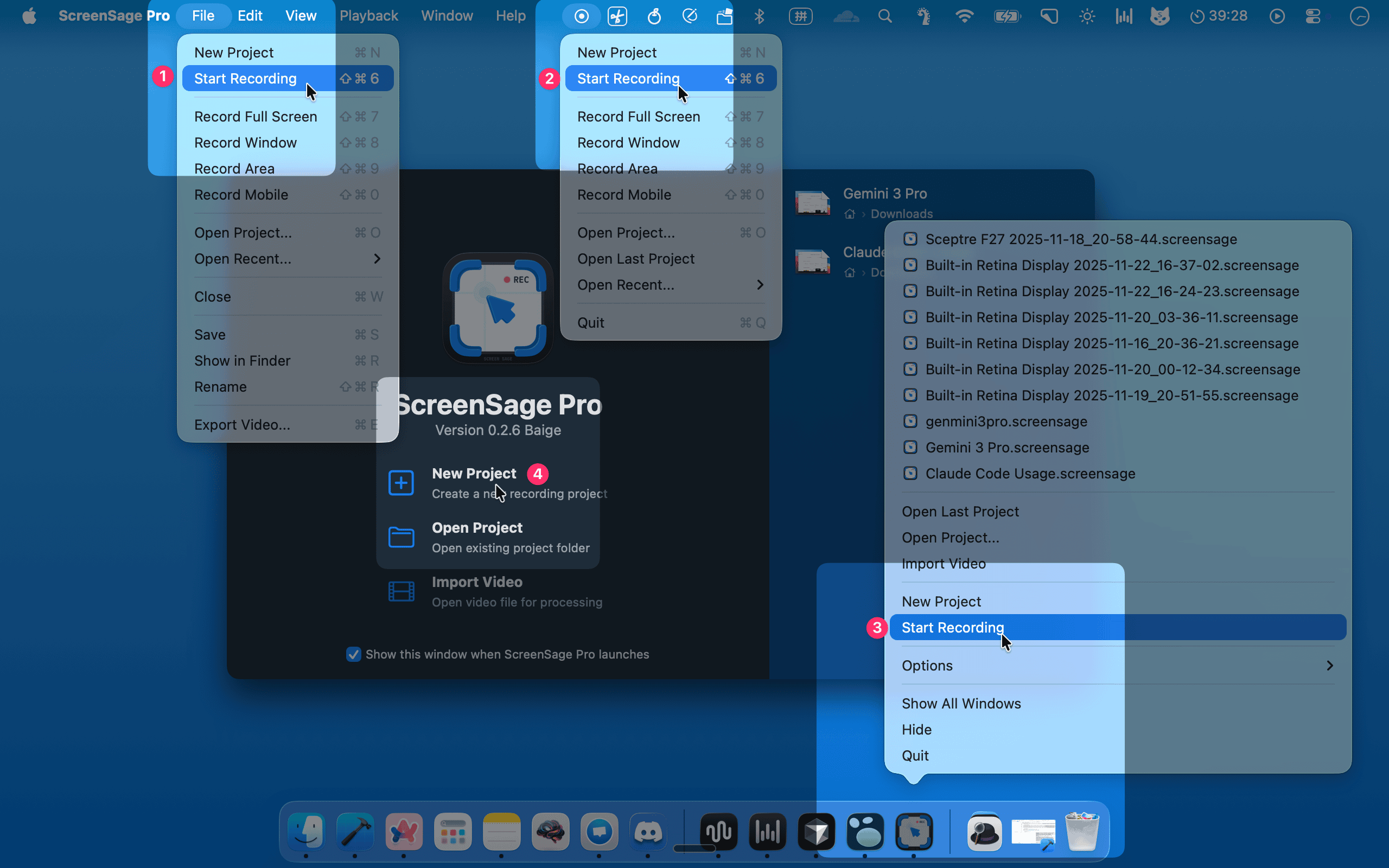Click the Gemini 3 Pro project thumbnail
The height and width of the screenshot is (868, 1389).
[812, 203]
